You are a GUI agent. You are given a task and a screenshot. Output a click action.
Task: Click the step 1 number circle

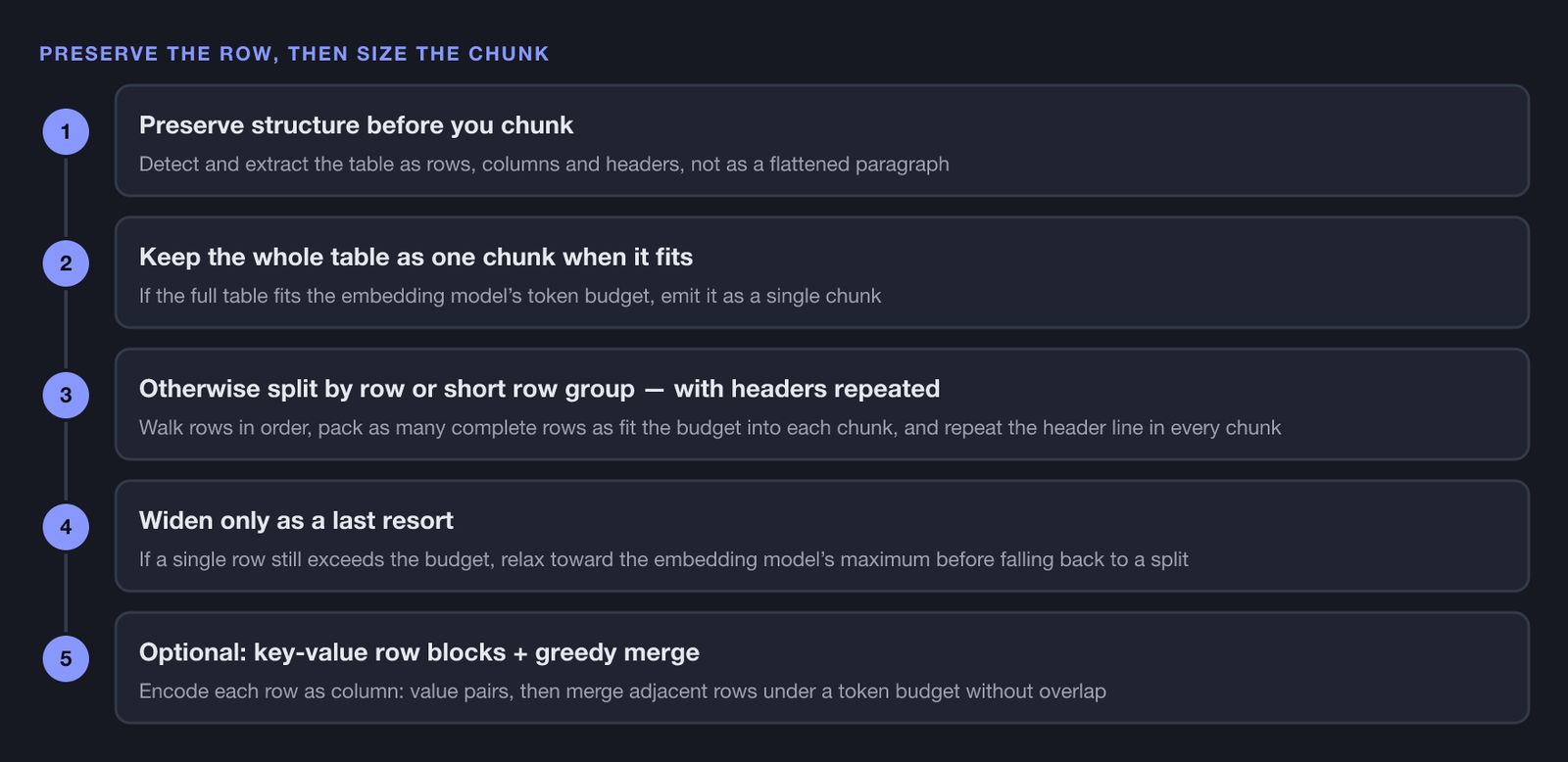66,131
